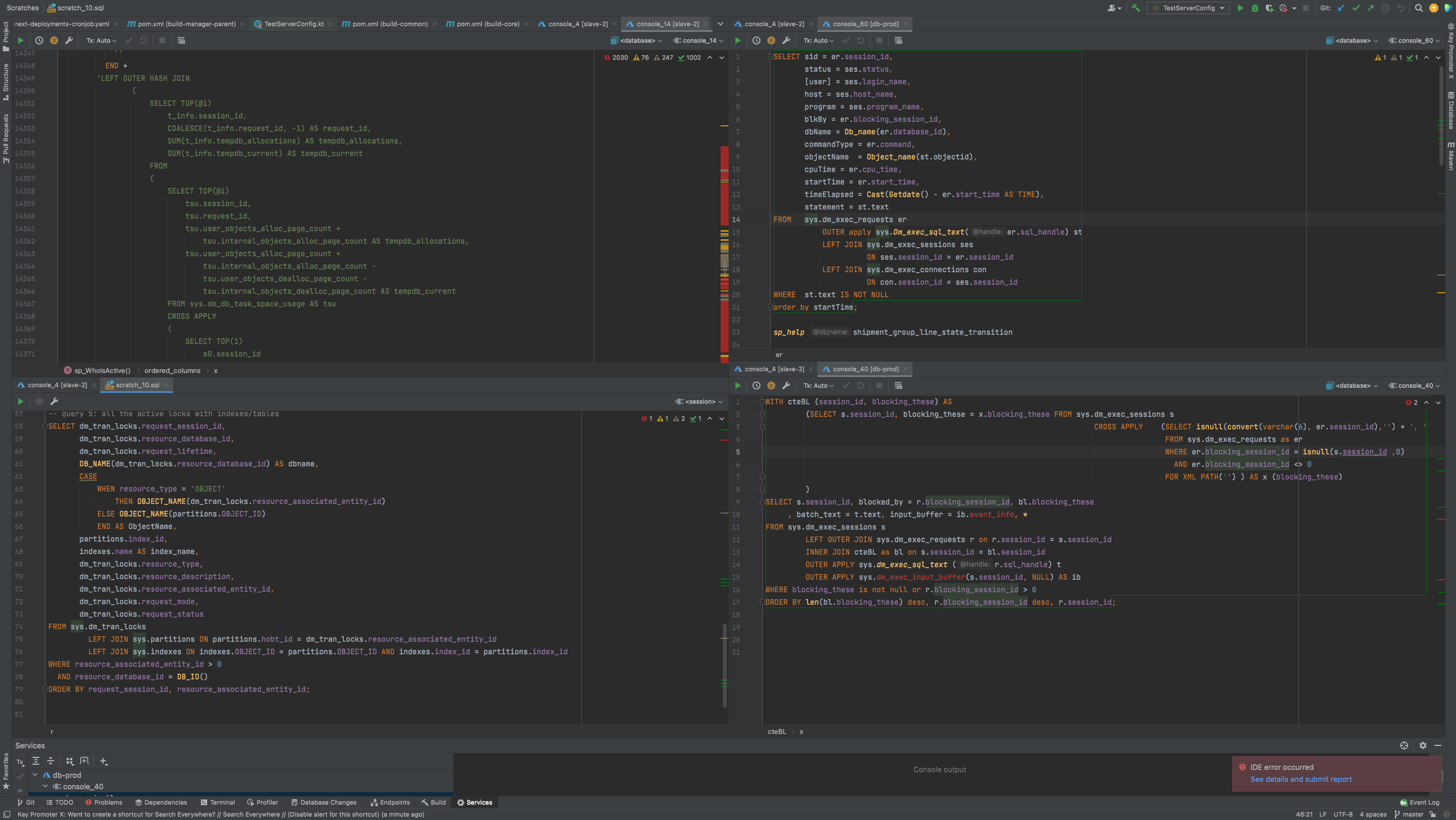Open Tx: Auto dropdown in console_40
The width and height of the screenshot is (1456, 820).
pyautogui.click(x=818, y=386)
